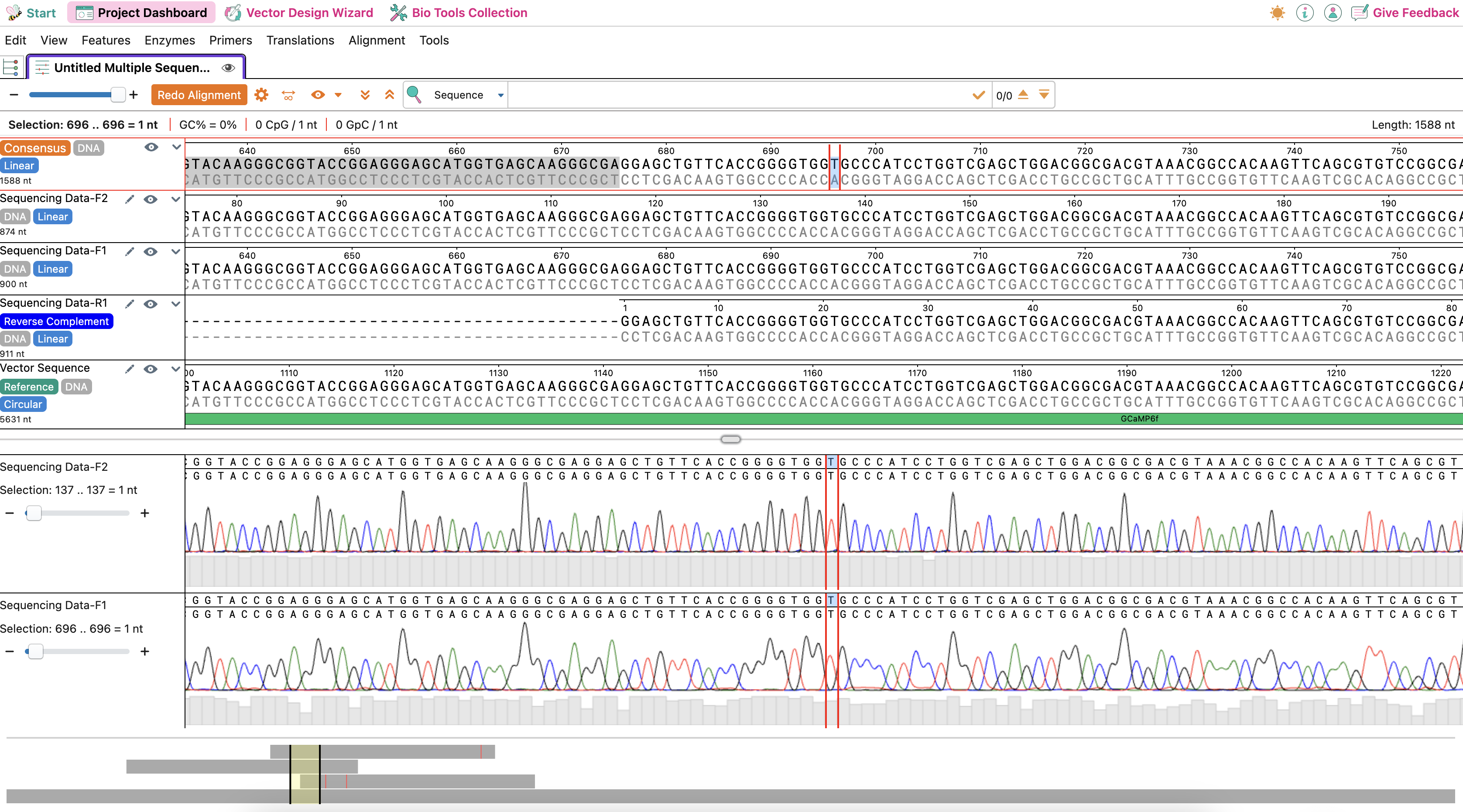
Task: Toggle visibility of Sequencing Data-R1
Action: [x=151, y=304]
